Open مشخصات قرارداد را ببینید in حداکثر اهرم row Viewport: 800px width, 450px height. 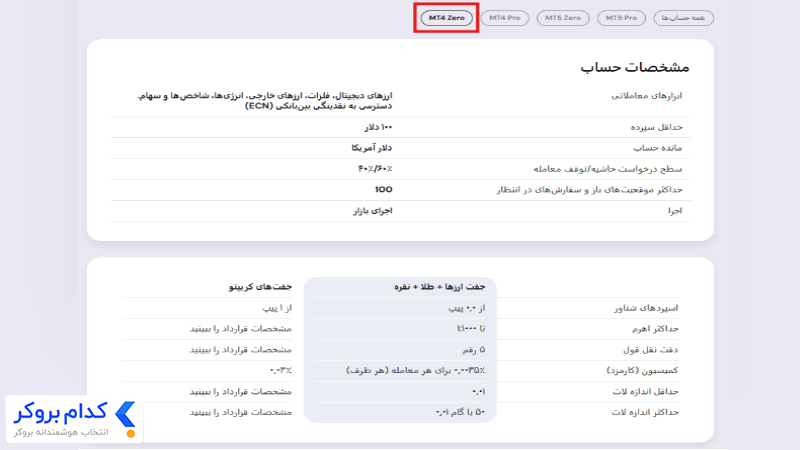pyautogui.click(x=241, y=329)
